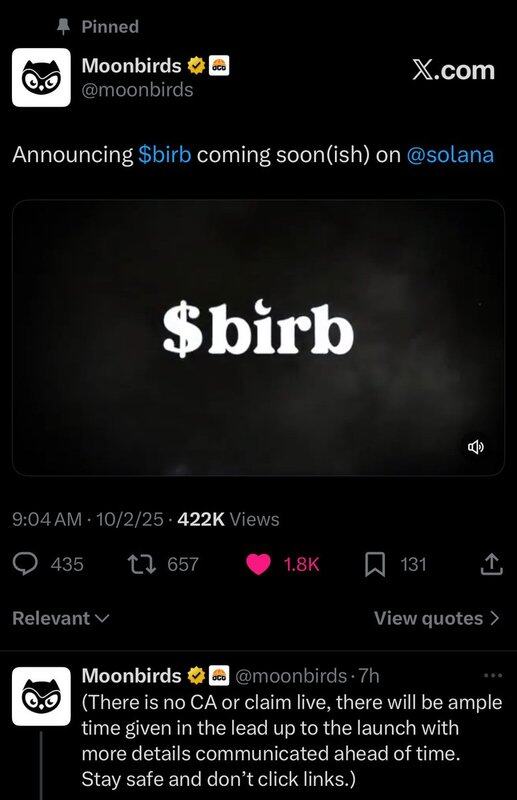Open the @solana mention link
The image size is (517, 800).
pyautogui.click(x=450, y=155)
